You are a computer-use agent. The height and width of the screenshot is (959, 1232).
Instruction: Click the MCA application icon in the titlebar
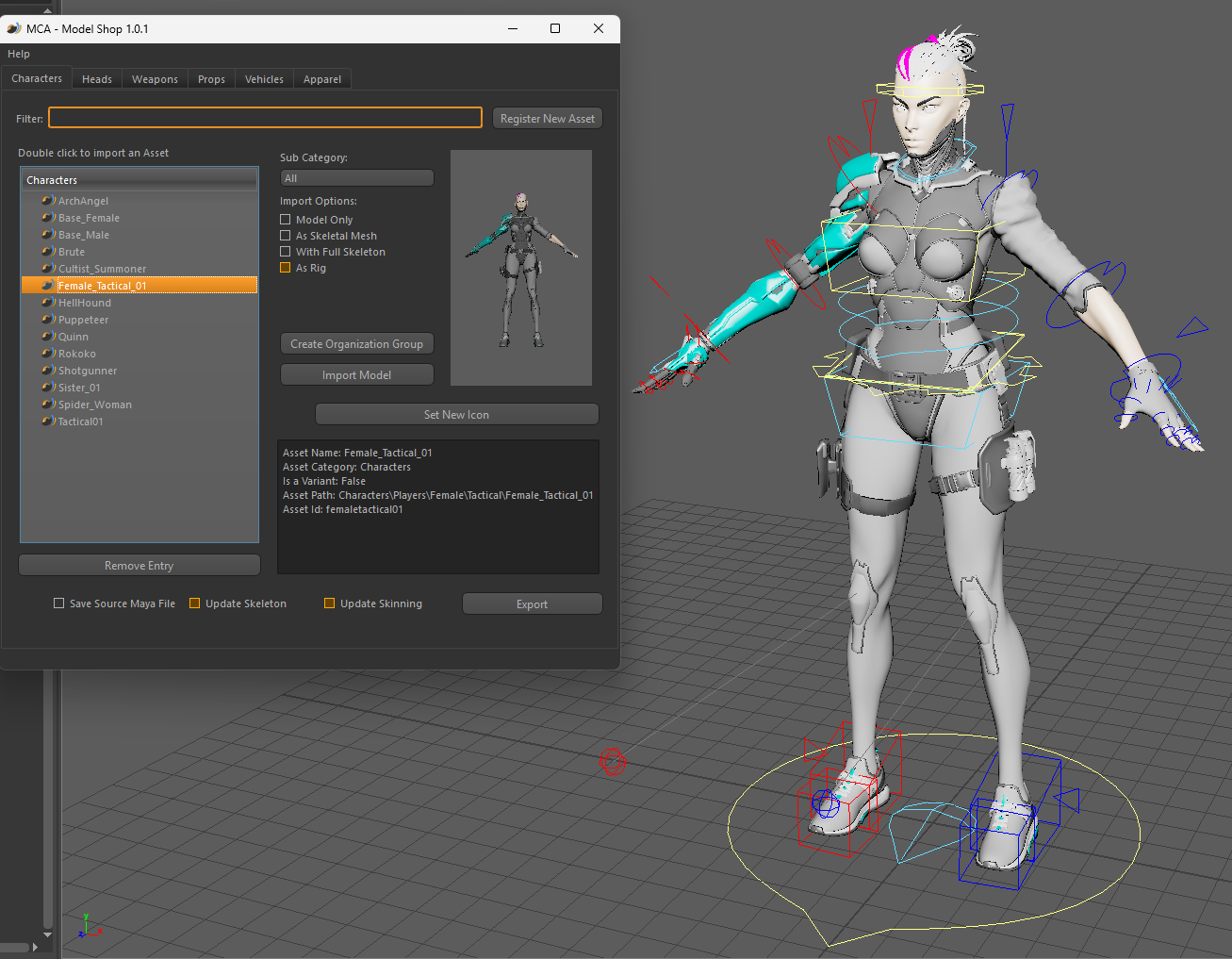[x=13, y=28]
